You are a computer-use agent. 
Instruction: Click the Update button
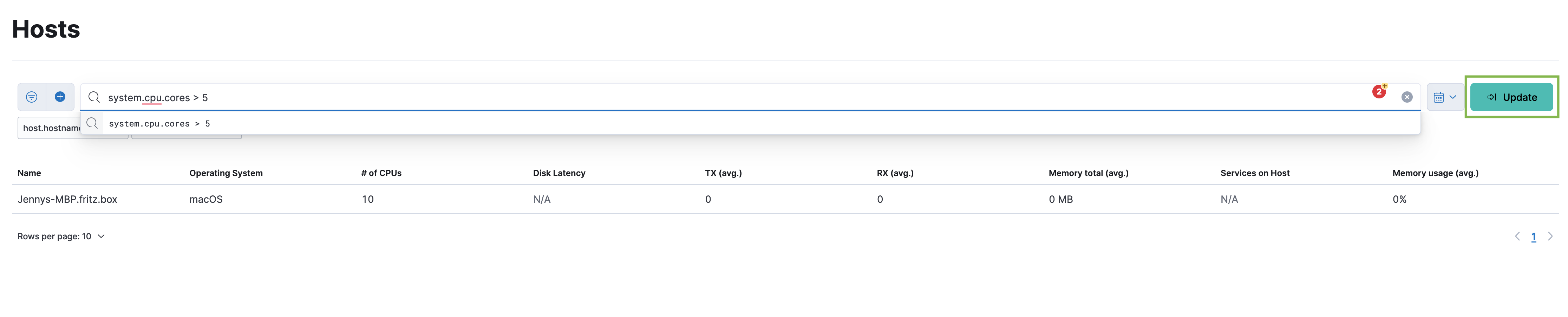pos(1511,97)
